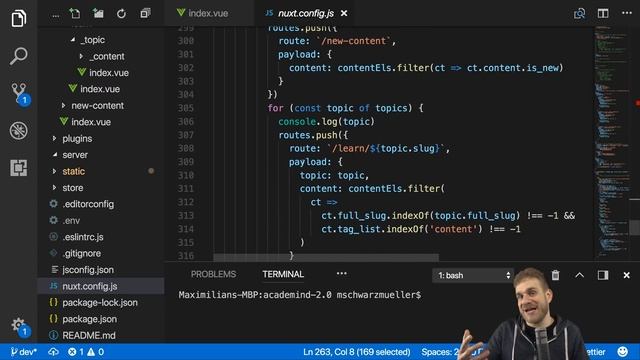Image resolution: width=640 pixels, height=360 pixels.
Task: Synchronize changes via cloud icon in status bar
Action: click(53, 352)
